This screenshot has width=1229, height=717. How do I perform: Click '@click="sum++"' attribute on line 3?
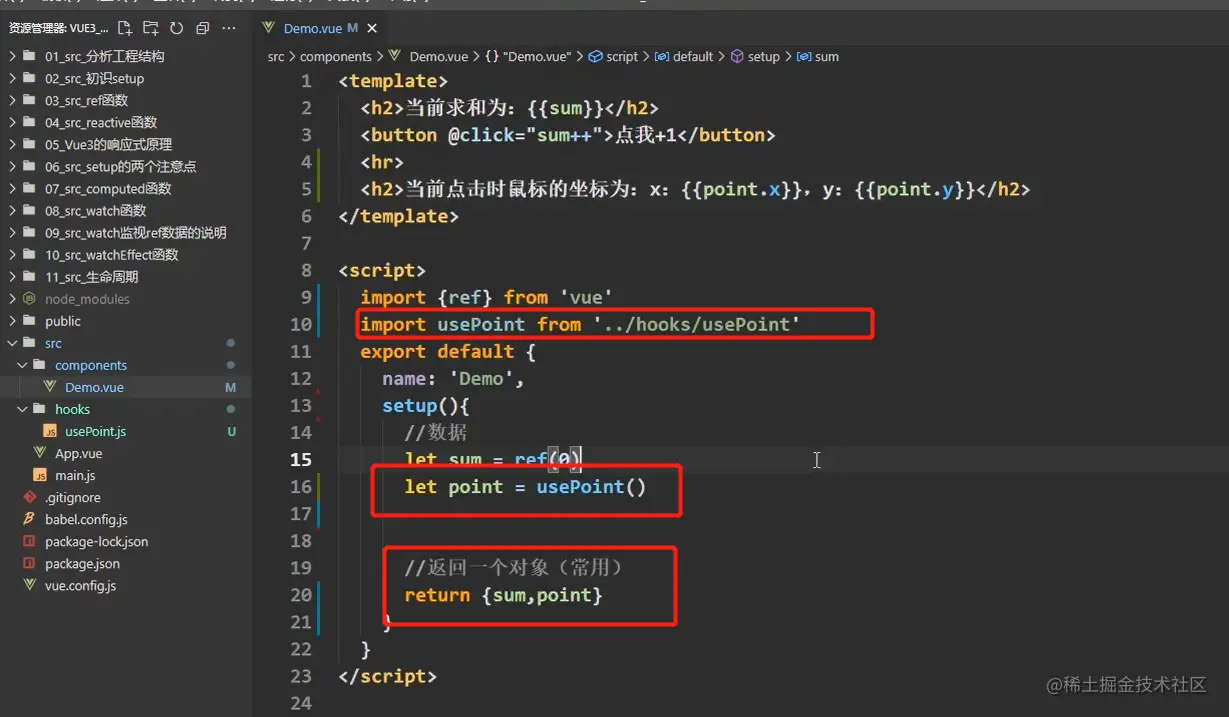526,135
